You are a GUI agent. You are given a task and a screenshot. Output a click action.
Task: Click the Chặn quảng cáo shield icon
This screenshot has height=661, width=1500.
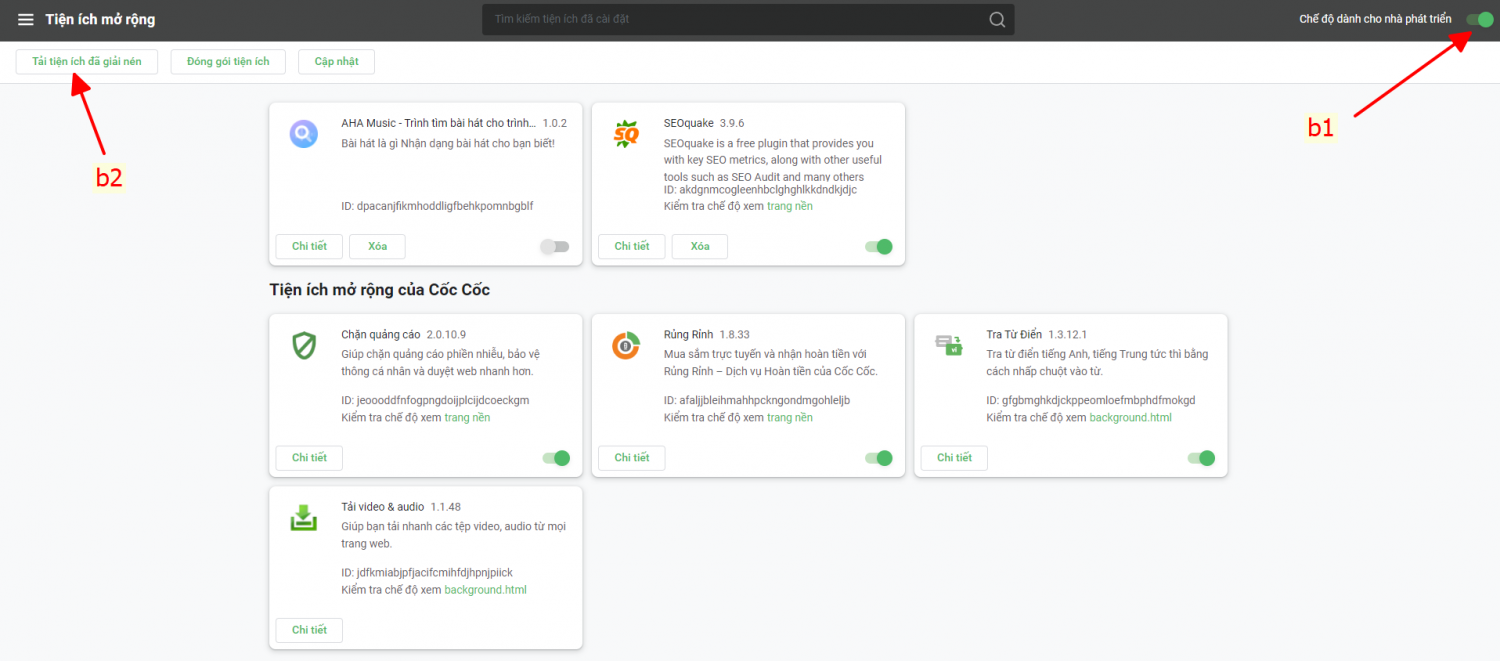pos(304,345)
